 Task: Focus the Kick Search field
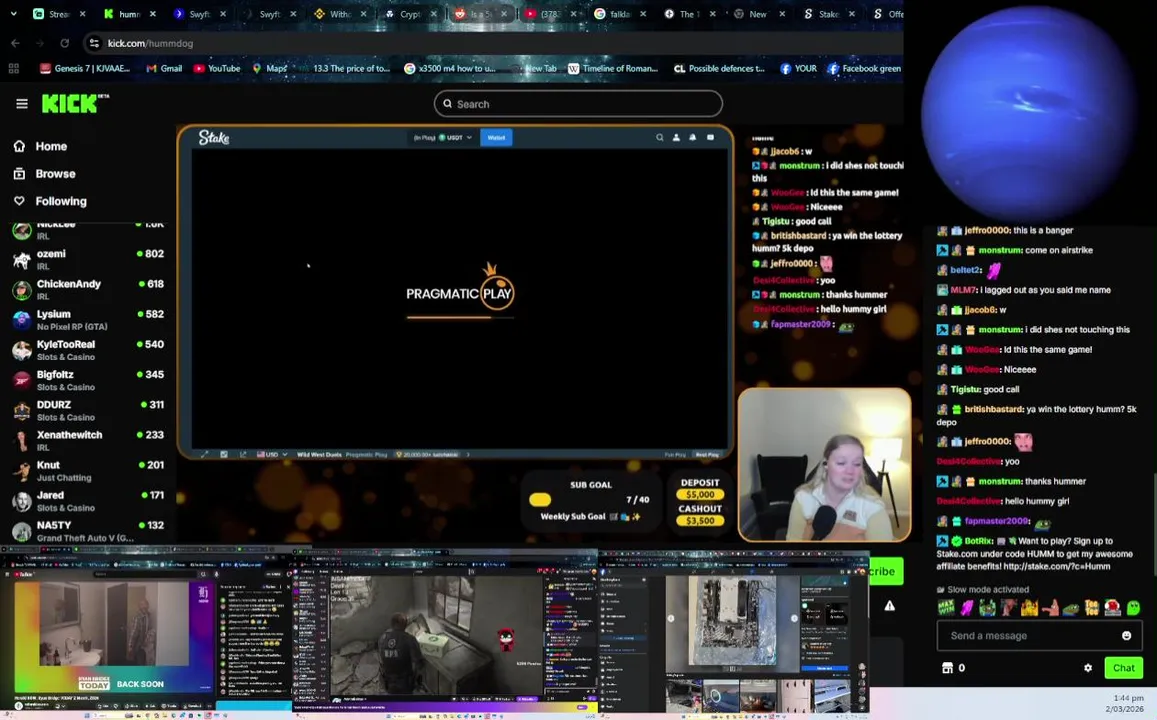click(x=578, y=104)
